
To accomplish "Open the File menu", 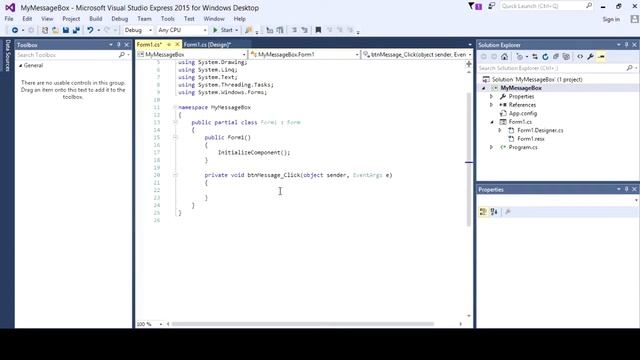I will click(9, 19).
